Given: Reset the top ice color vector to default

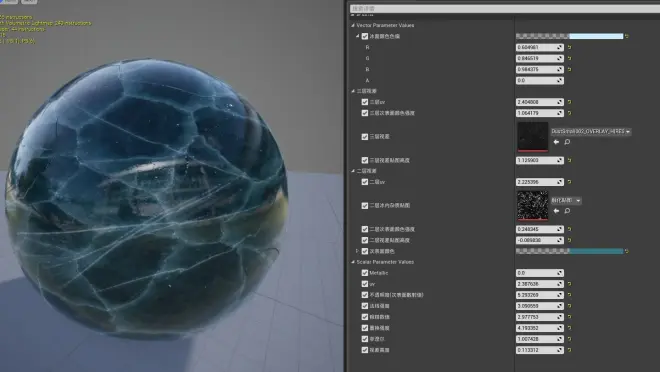Looking at the screenshot, I should 627,37.
